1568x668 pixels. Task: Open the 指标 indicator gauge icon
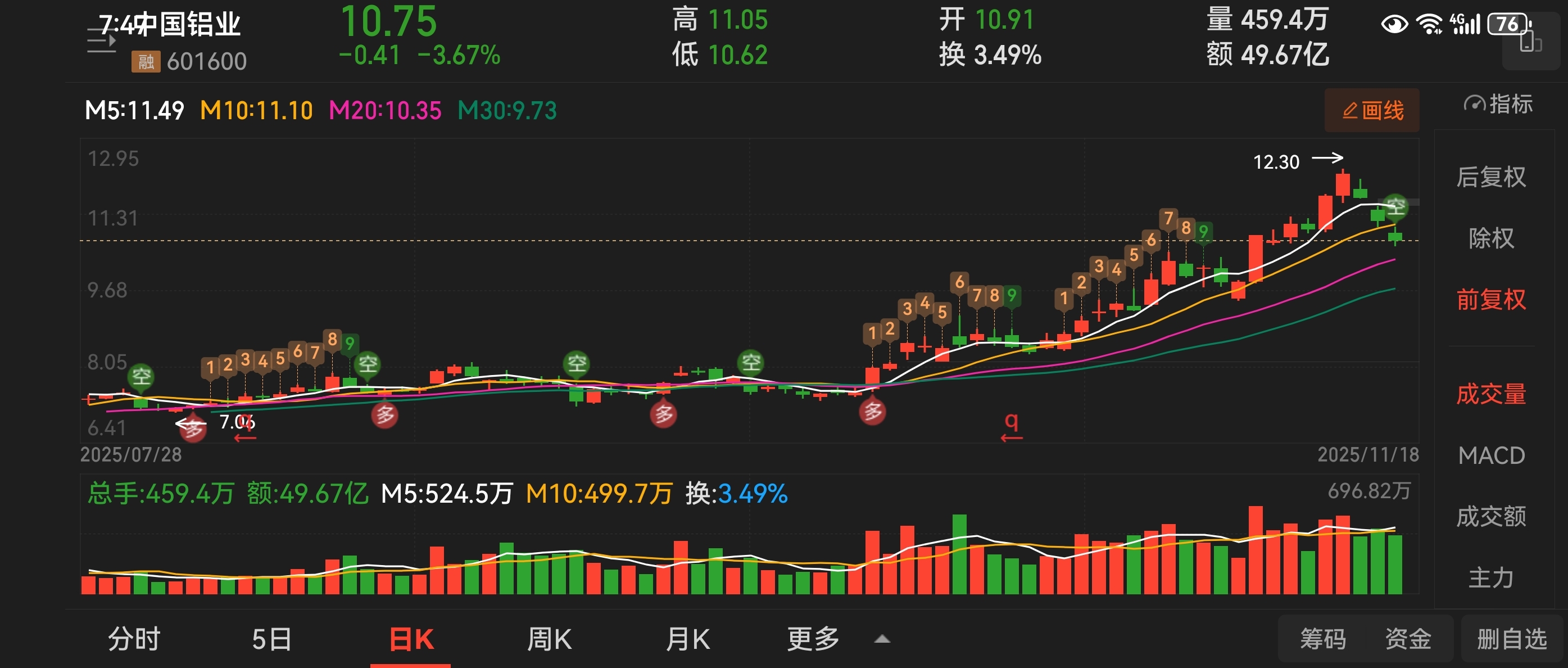coord(1474,104)
